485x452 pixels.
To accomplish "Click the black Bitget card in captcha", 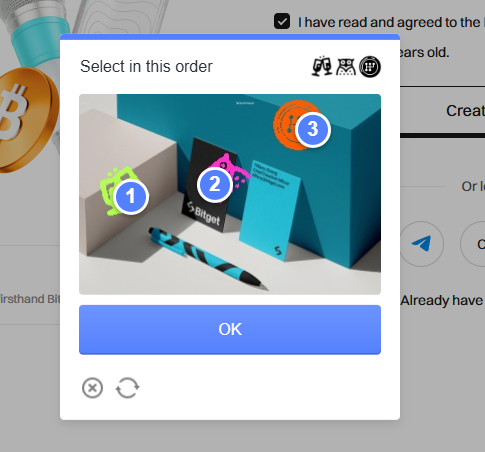I will click(209, 187).
